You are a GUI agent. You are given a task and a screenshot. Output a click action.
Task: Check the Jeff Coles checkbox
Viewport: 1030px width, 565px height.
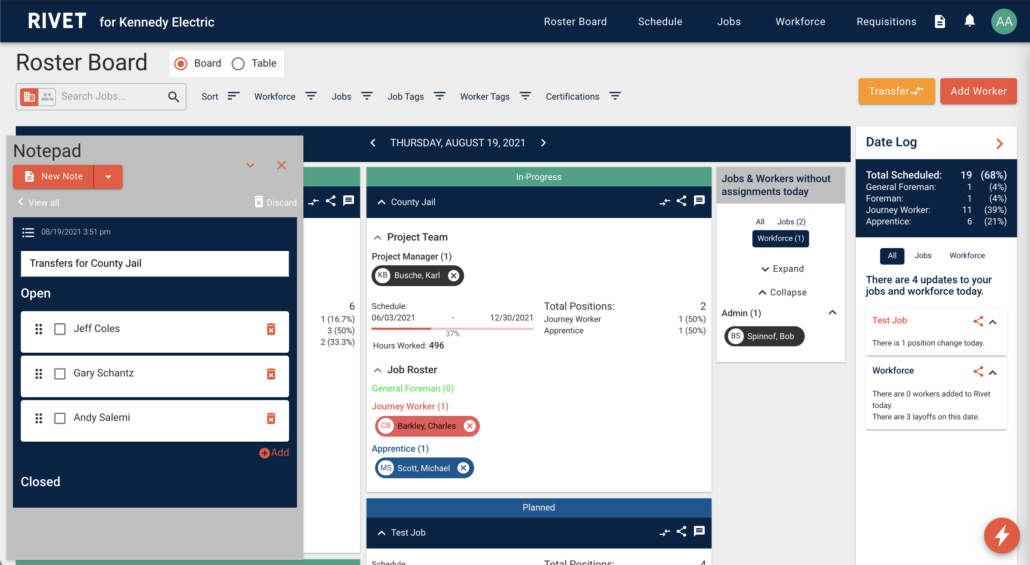(60, 329)
